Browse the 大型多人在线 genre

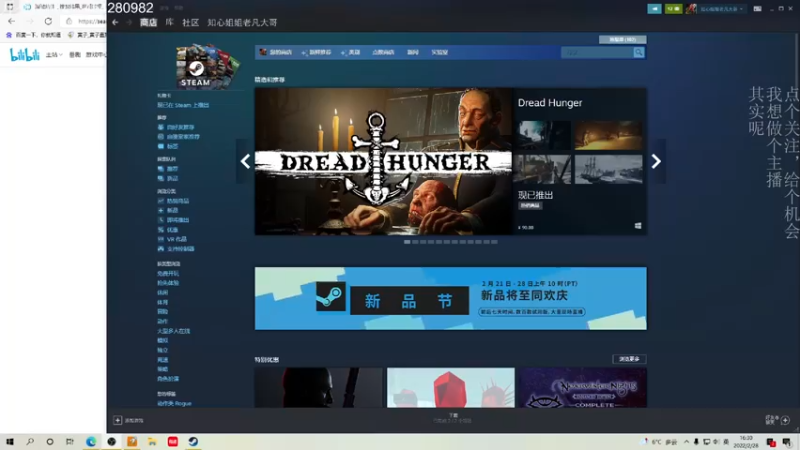pyautogui.click(x=173, y=331)
